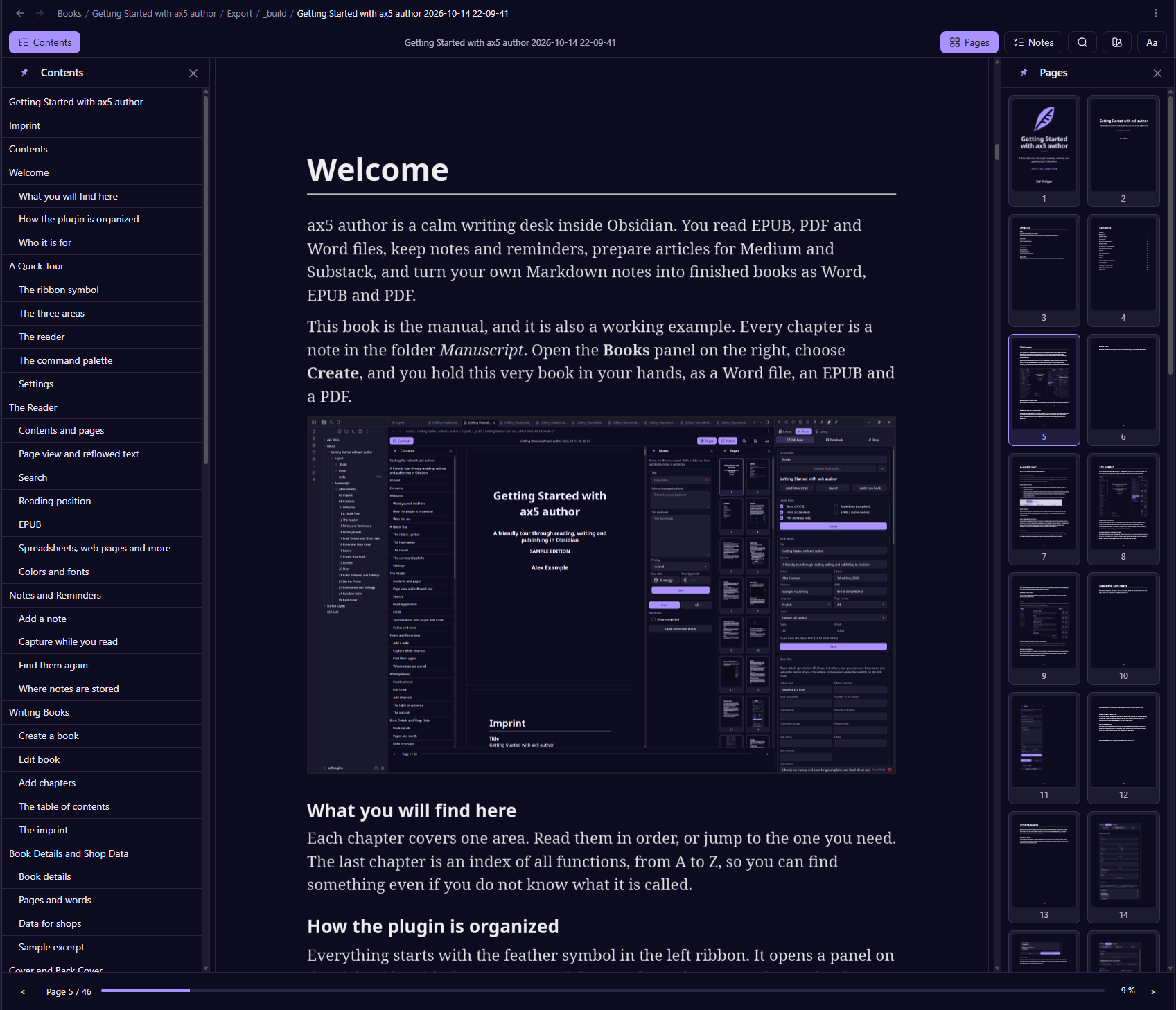1176x1010 pixels.
Task: Select 'Reading position' in the contents list
Action: coord(103,501)
